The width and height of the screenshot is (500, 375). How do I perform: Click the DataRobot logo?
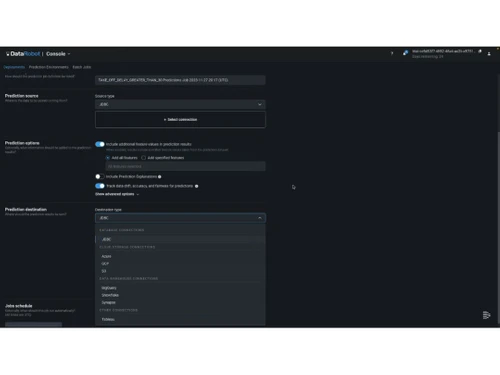pyautogui.click(x=23, y=54)
